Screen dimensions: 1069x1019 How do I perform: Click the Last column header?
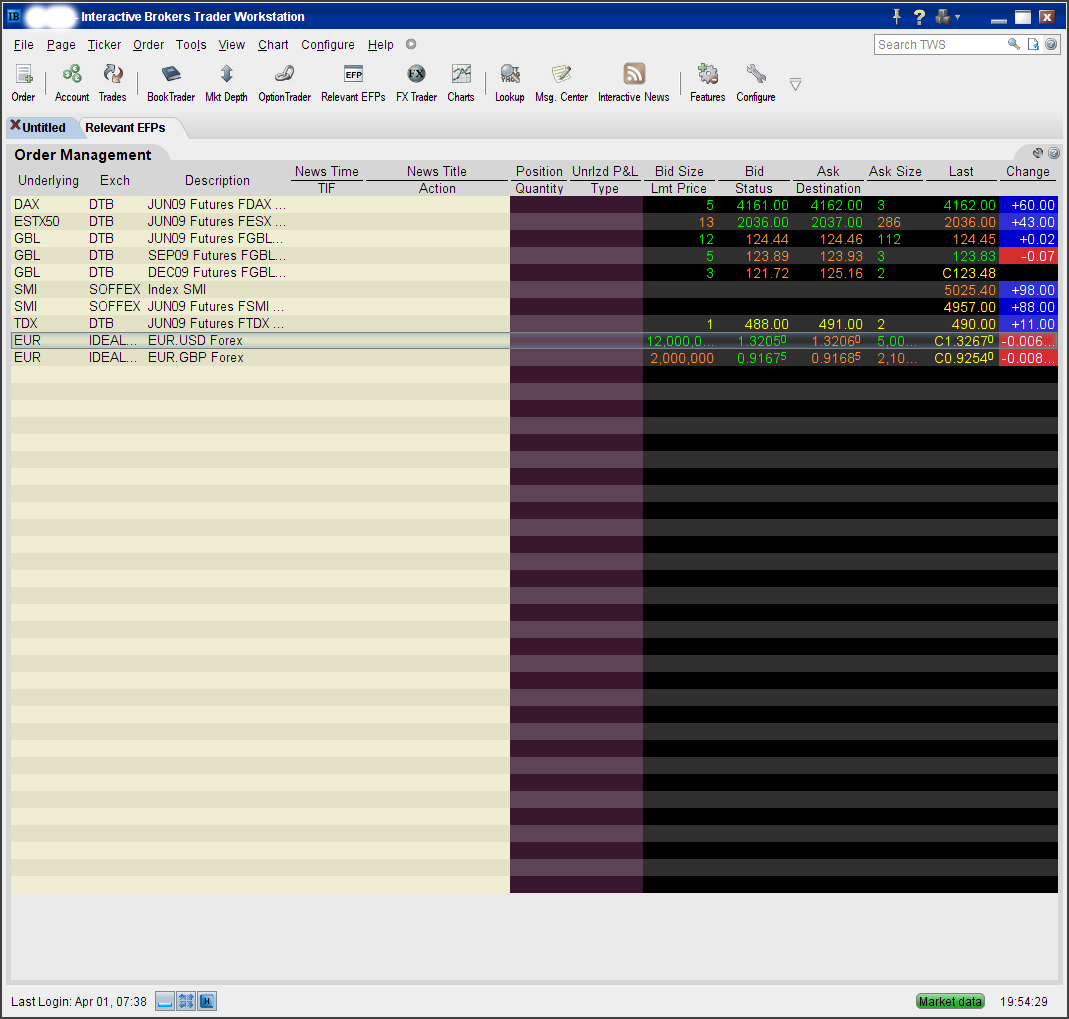pyautogui.click(x=961, y=171)
